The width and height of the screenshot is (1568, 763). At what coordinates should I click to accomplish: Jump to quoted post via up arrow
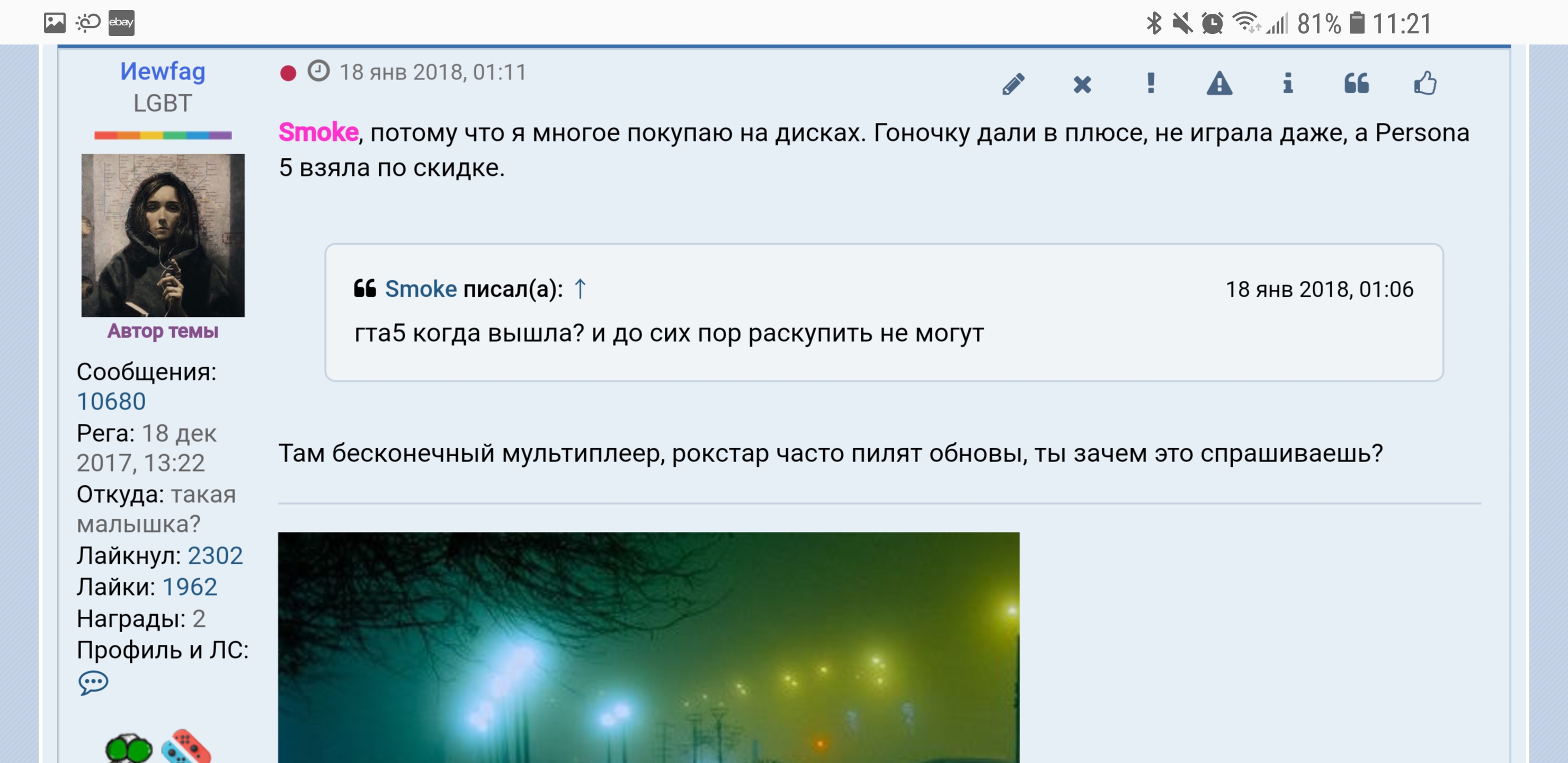click(x=580, y=289)
